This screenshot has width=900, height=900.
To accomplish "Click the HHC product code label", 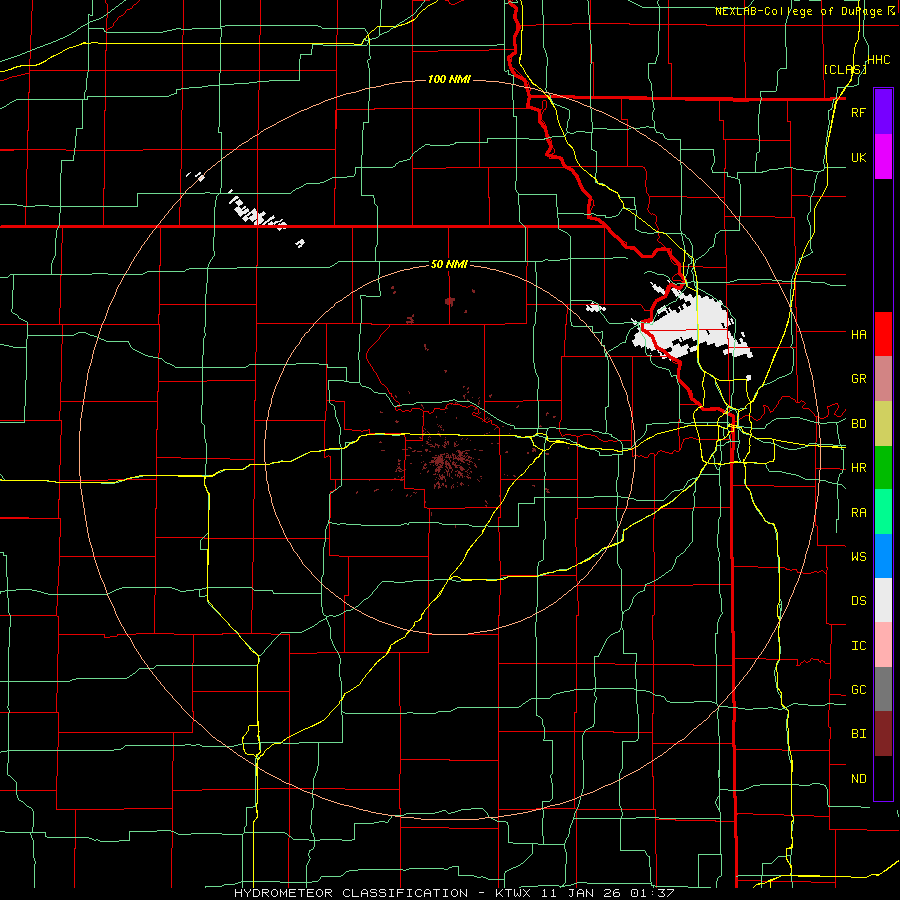I will click(x=878, y=60).
